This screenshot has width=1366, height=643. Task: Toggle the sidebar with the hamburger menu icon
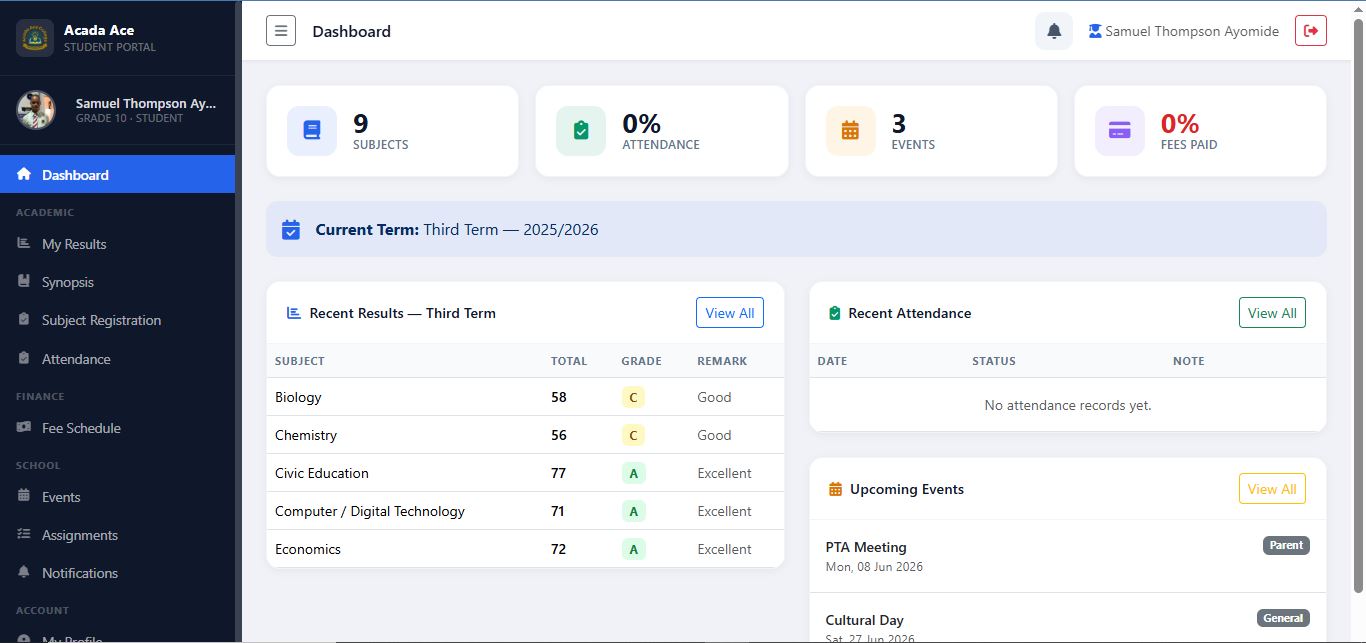tap(281, 31)
